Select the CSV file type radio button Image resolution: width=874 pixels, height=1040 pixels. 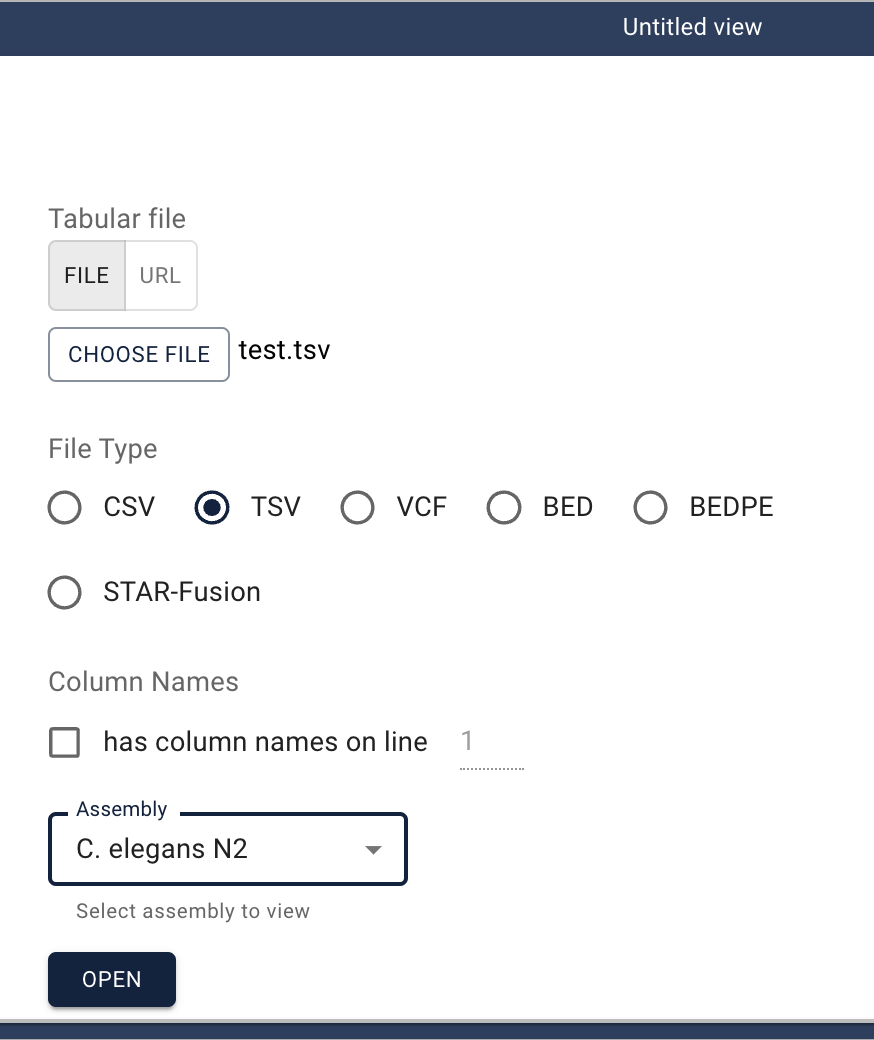pos(65,508)
